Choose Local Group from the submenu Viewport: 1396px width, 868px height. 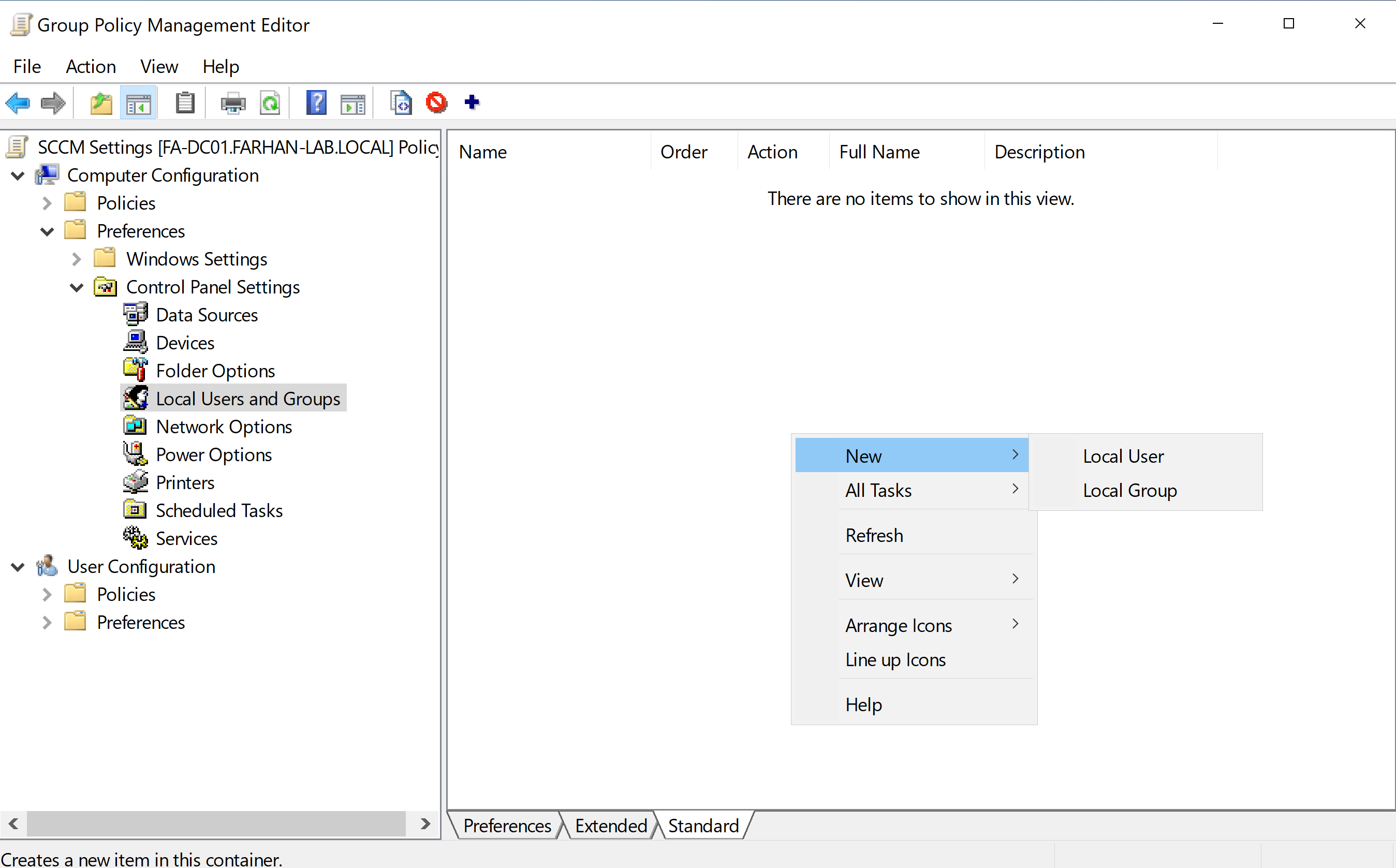(1129, 491)
